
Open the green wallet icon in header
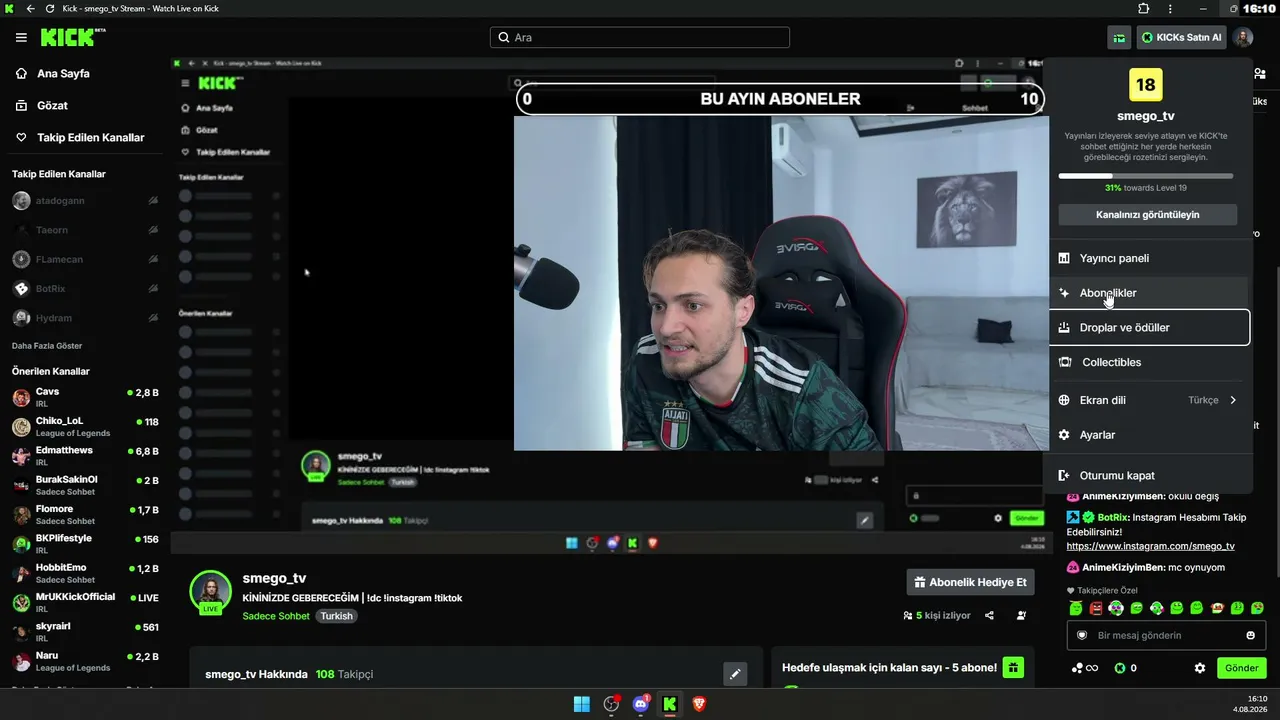click(x=1119, y=38)
